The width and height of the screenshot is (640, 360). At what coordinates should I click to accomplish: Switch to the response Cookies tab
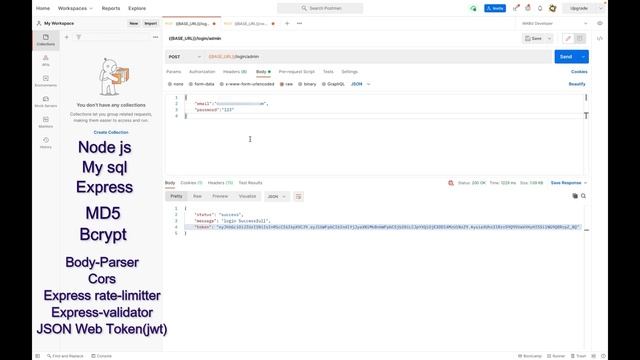click(191, 183)
